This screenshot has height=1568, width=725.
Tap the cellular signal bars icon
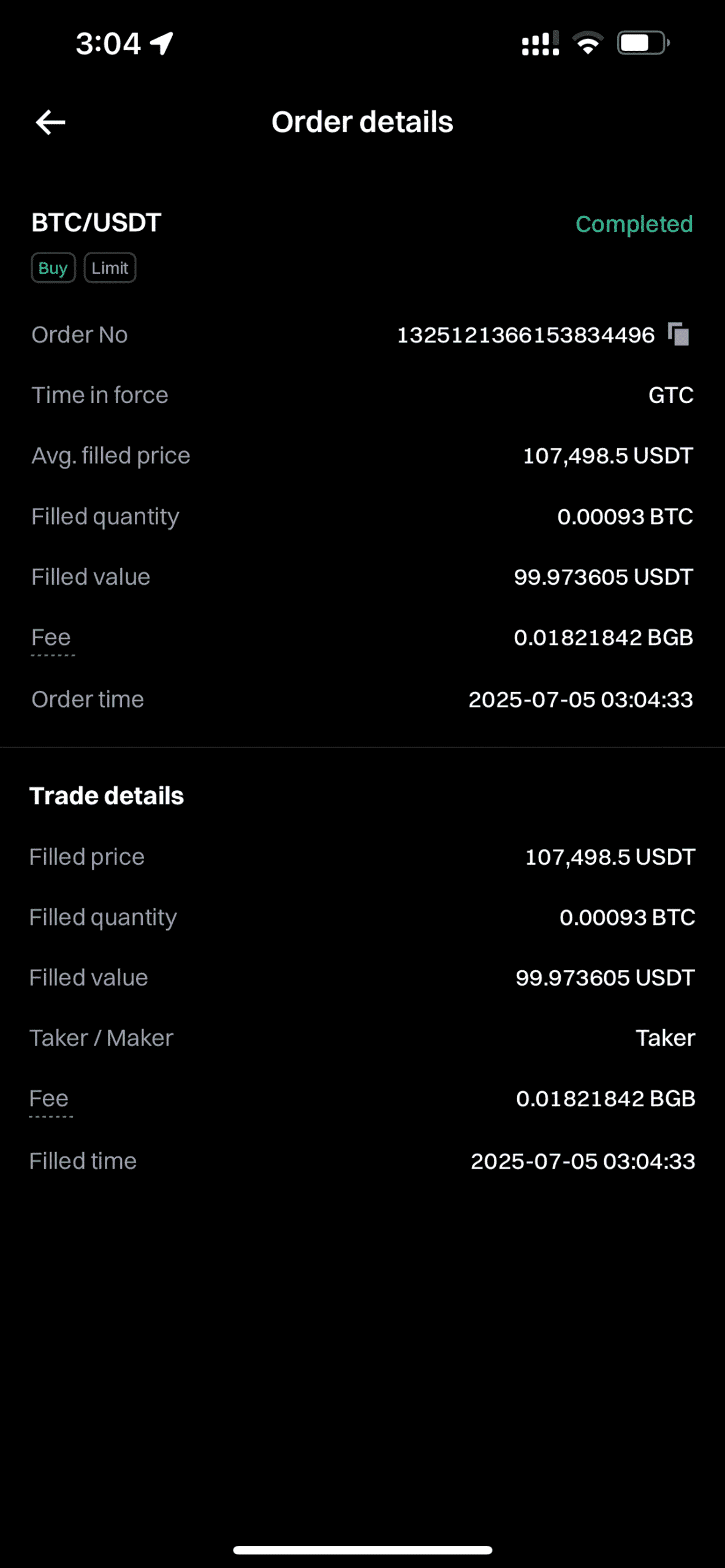point(540,43)
